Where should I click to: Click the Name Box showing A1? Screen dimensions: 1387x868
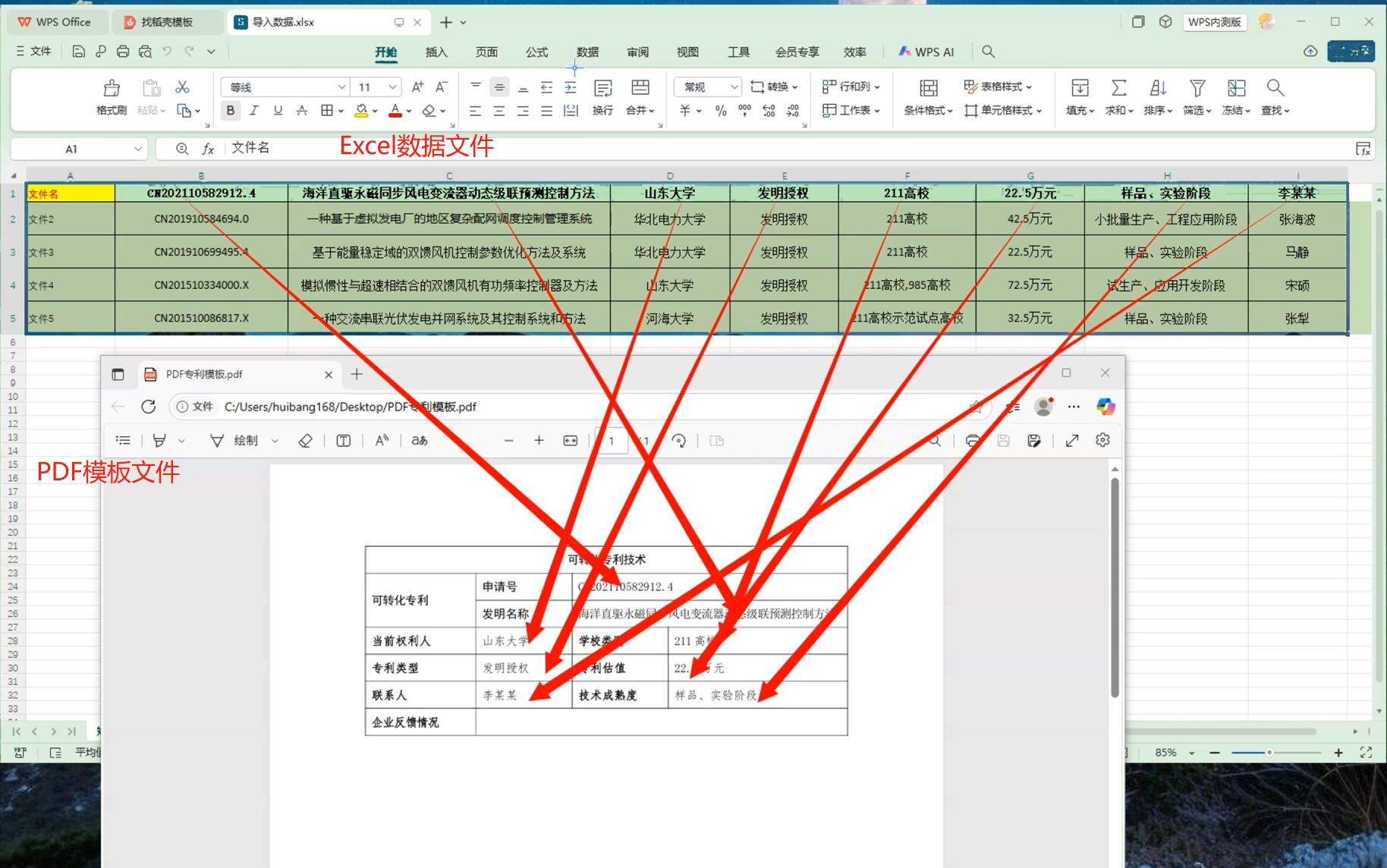coord(77,149)
